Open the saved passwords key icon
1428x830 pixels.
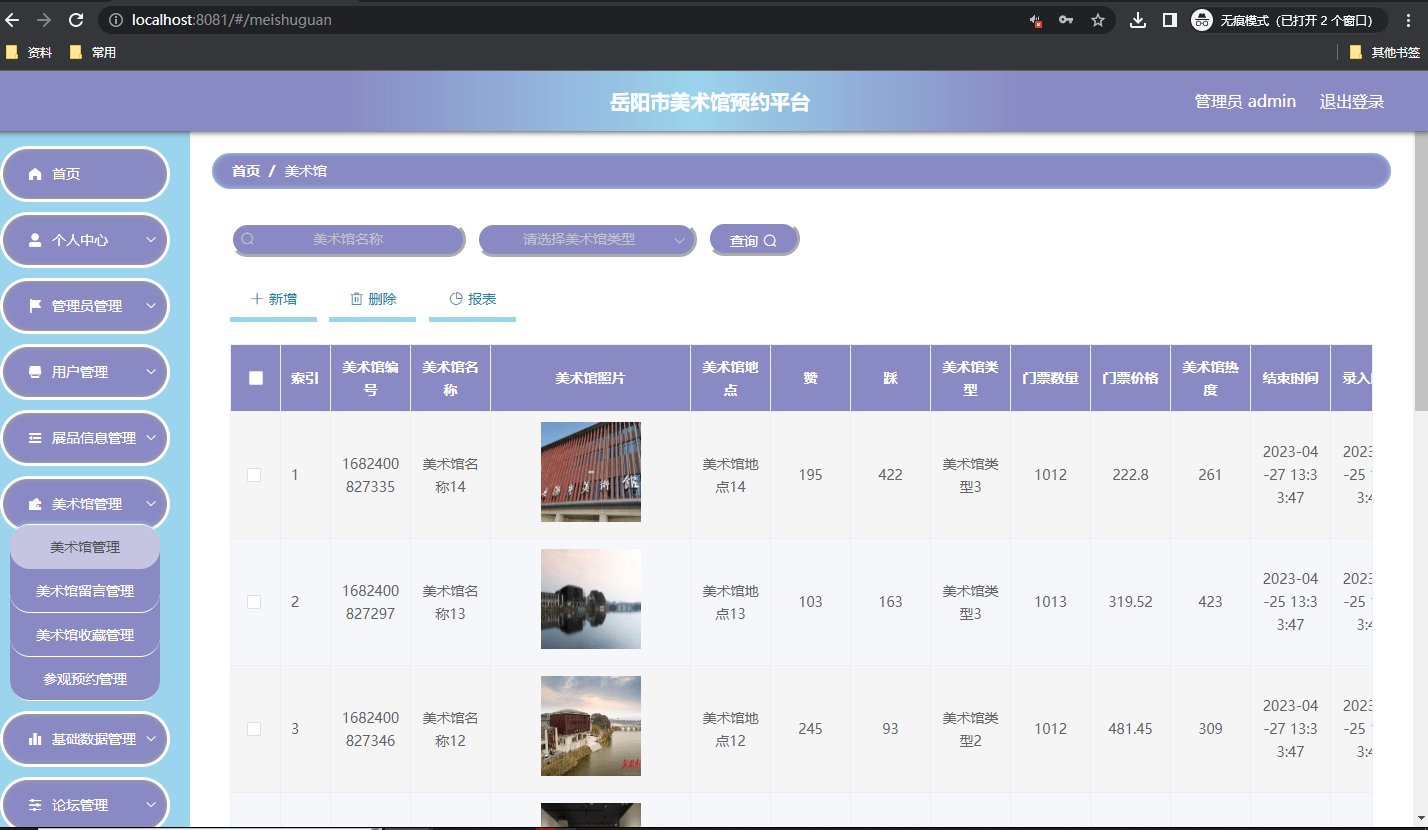[x=1067, y=20]
